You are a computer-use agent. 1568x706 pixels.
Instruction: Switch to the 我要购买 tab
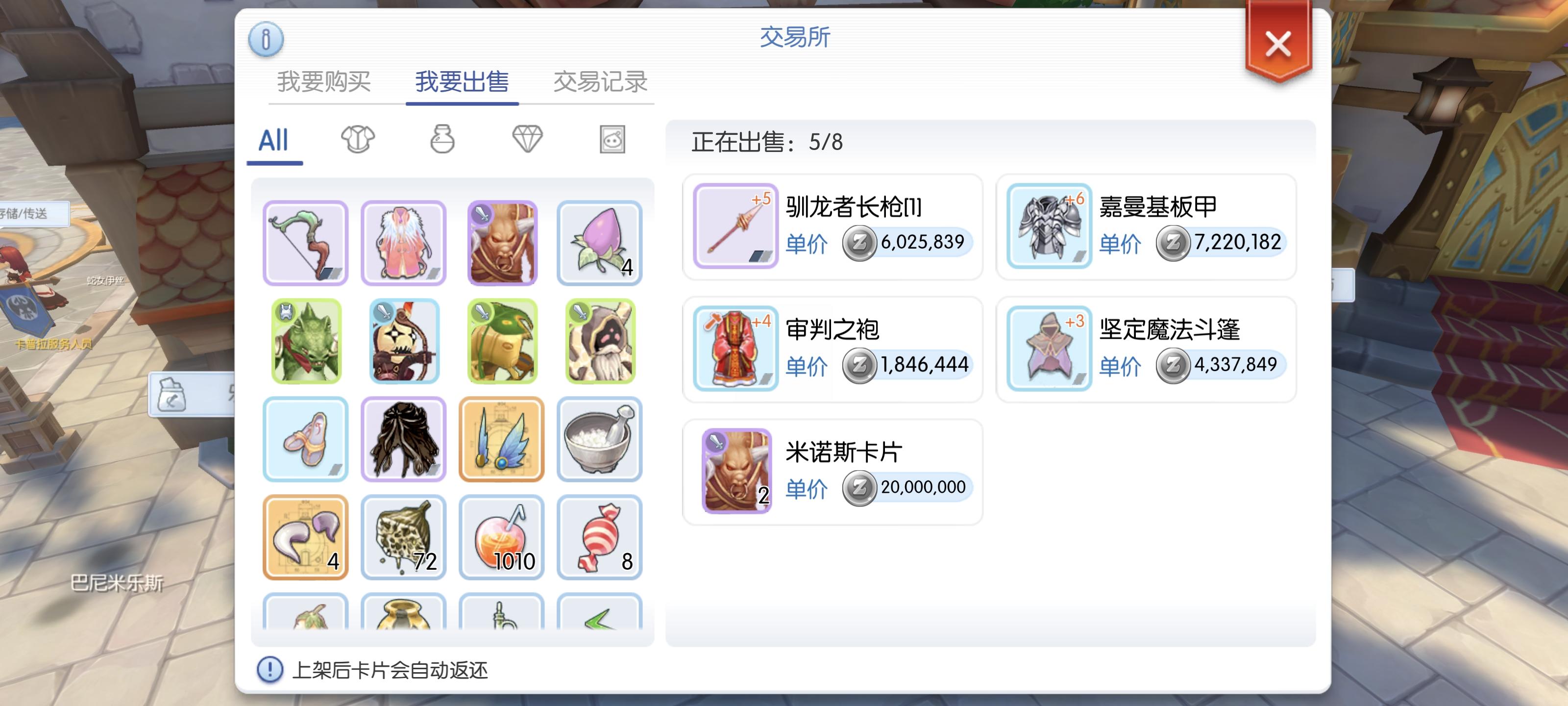click(324, 81)
